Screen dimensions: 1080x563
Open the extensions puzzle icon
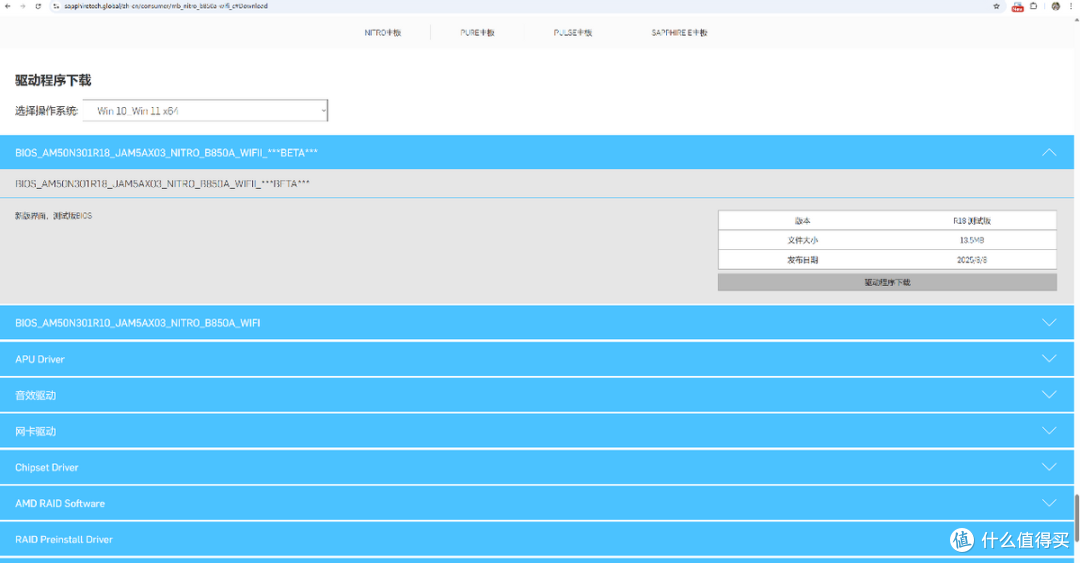click(x=1034, y=6)
